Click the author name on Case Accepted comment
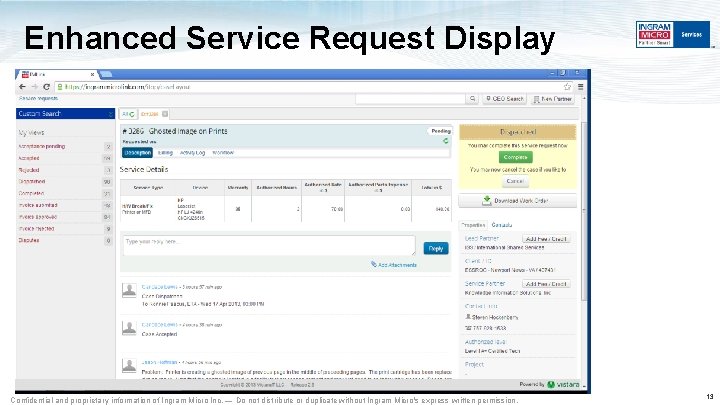720x405 pixels. [x=159, y=324]
